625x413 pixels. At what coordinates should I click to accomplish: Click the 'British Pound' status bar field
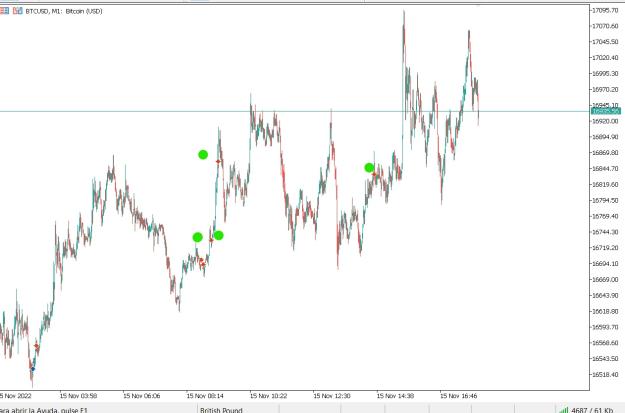221,410
